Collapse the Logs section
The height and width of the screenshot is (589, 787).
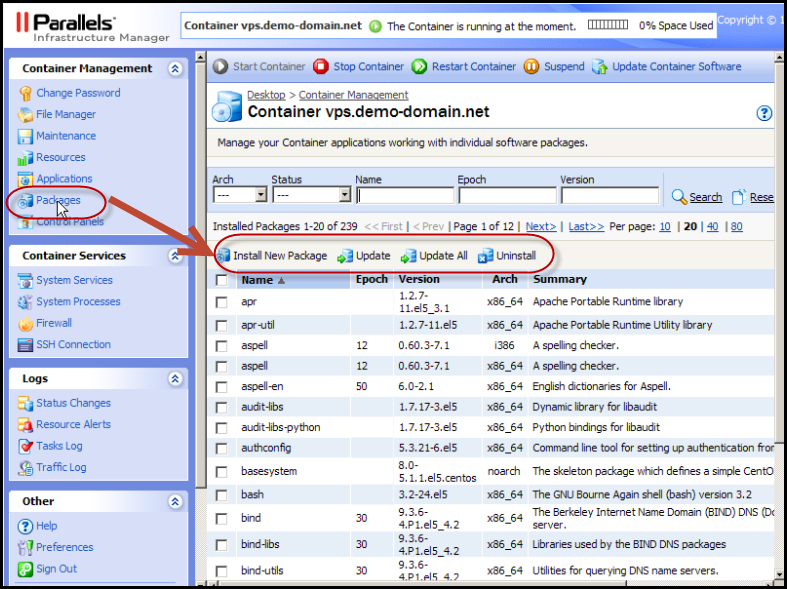175,379
